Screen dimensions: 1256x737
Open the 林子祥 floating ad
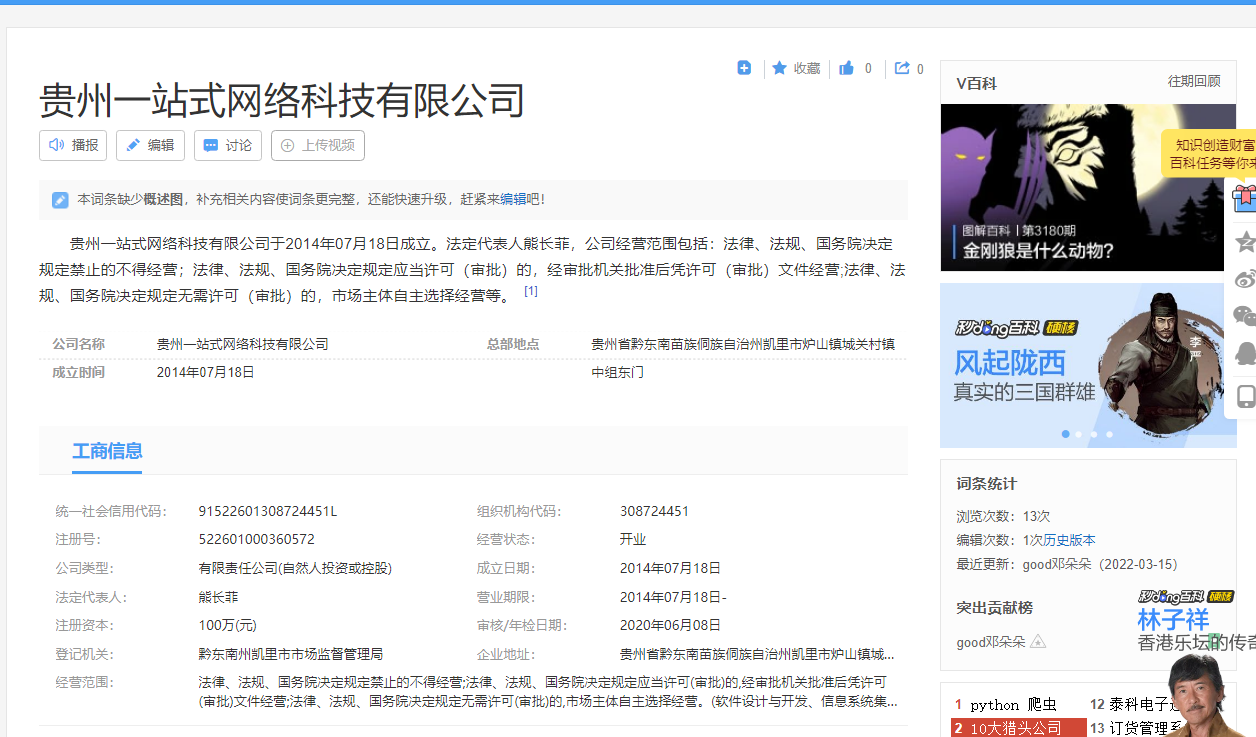[1197, 660]
